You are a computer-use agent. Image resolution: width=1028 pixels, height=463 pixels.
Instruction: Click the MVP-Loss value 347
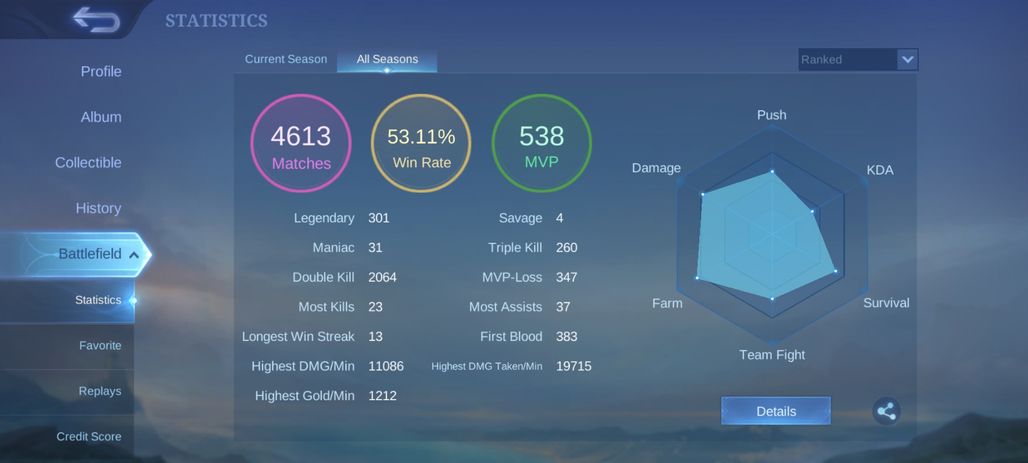[x=566, y=277]
